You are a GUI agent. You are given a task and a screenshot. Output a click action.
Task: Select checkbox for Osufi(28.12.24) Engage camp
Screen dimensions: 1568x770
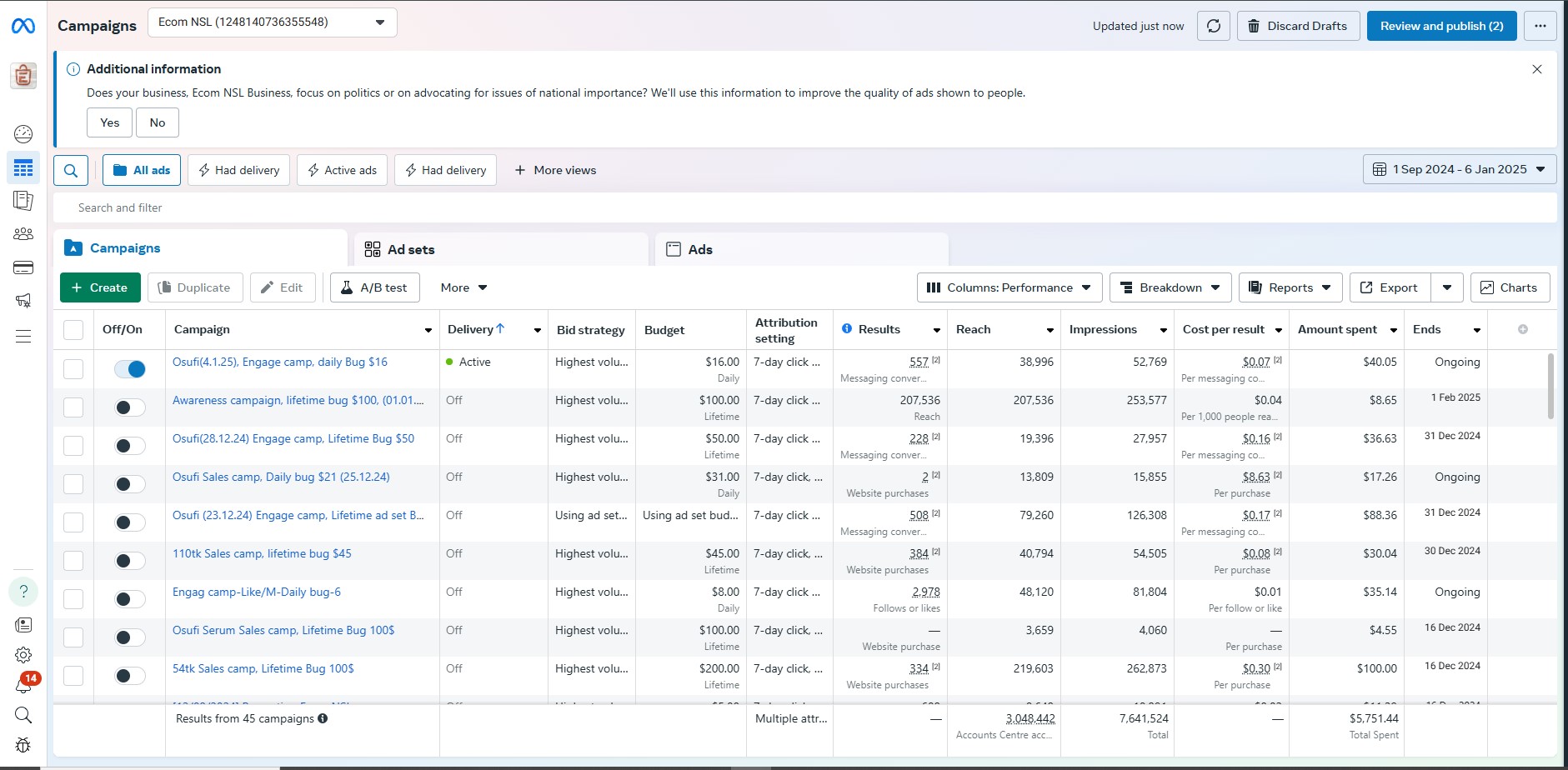(73, 446)
